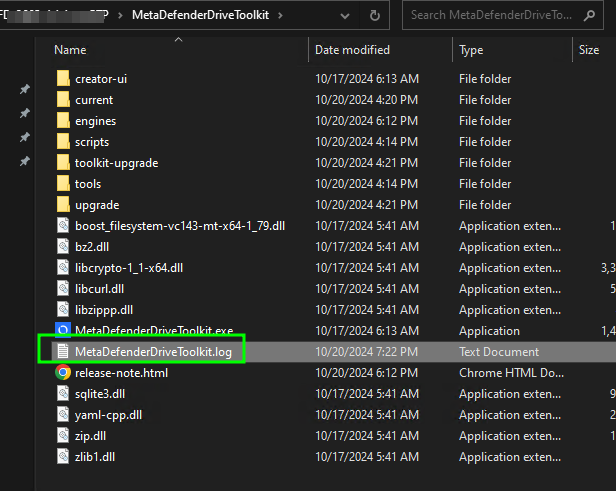Select the creator-ui folder name

click(101, 79)
